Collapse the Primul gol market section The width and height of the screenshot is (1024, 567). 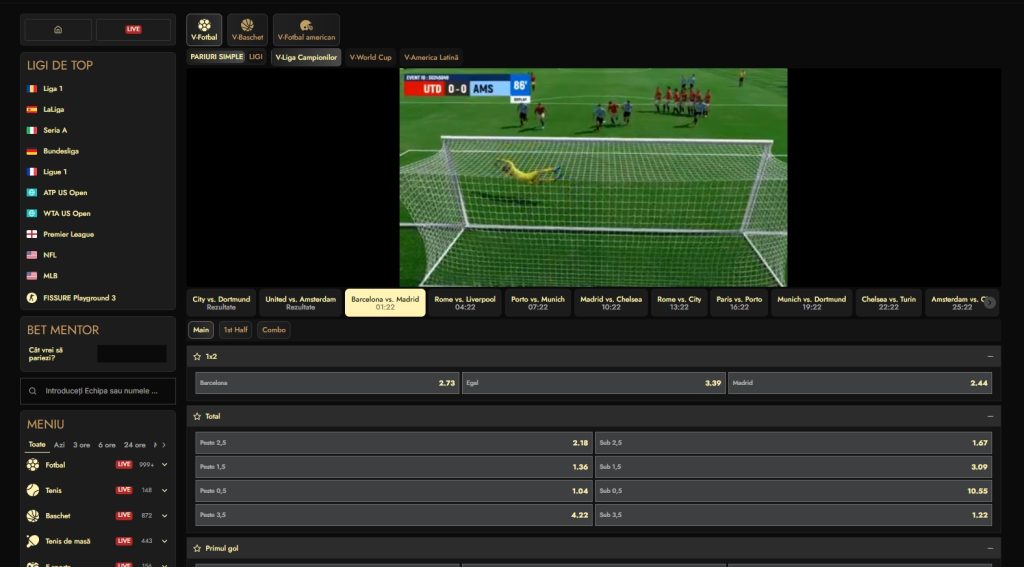point(990,549)
